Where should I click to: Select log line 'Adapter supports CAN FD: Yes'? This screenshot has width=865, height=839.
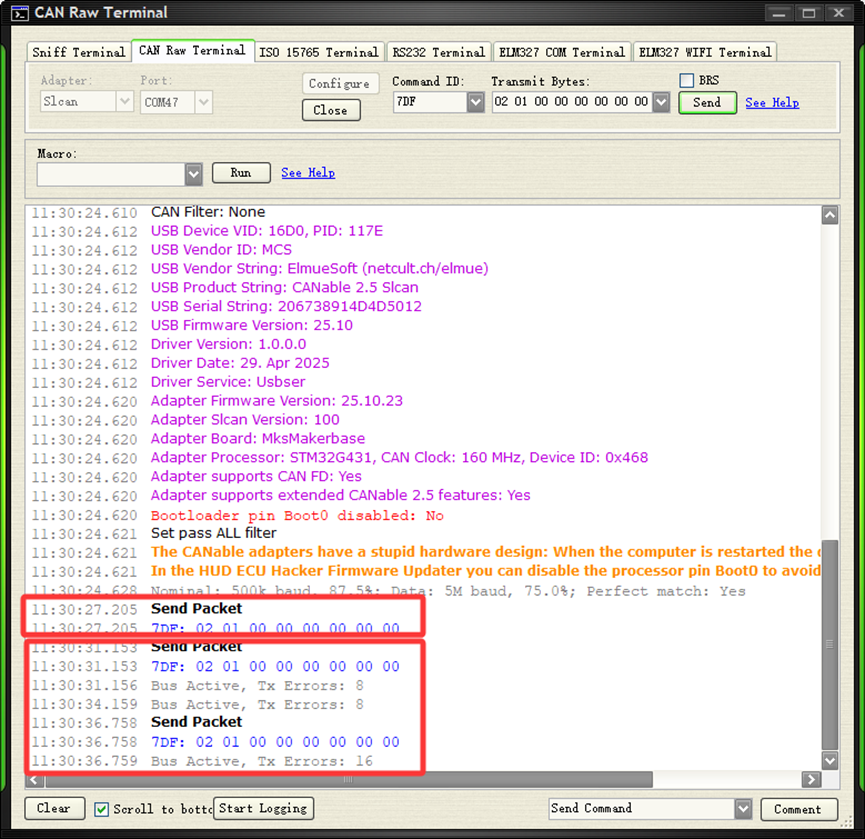256,477
